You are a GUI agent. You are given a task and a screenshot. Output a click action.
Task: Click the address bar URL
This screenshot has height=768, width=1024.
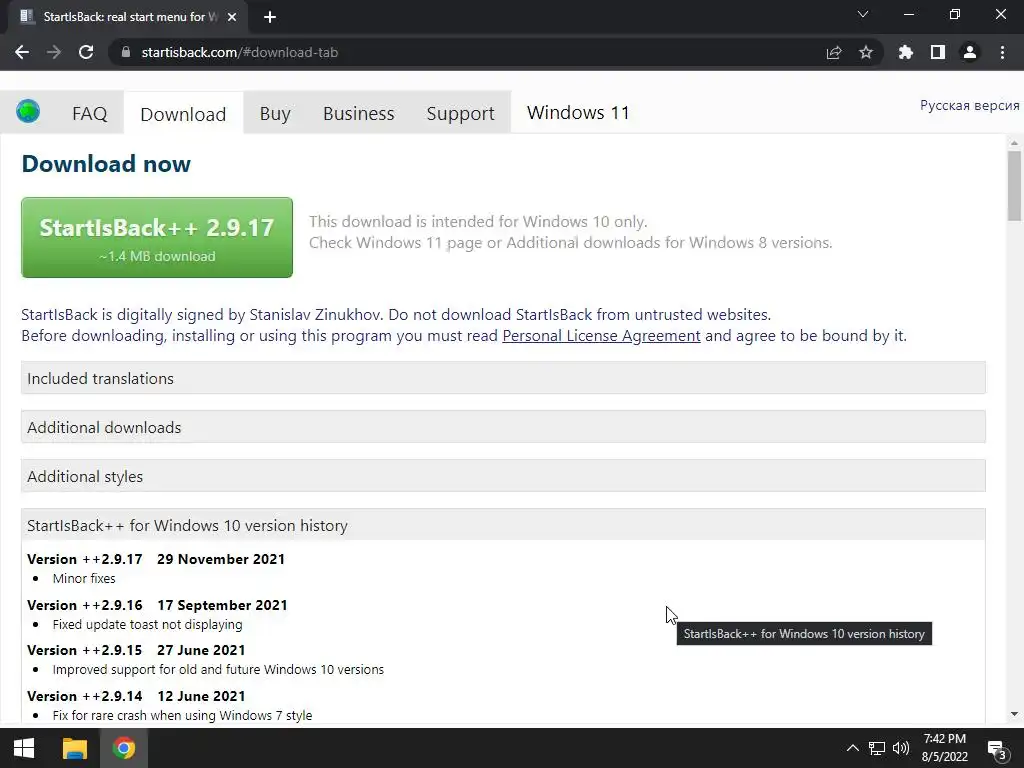pos(240,52)
